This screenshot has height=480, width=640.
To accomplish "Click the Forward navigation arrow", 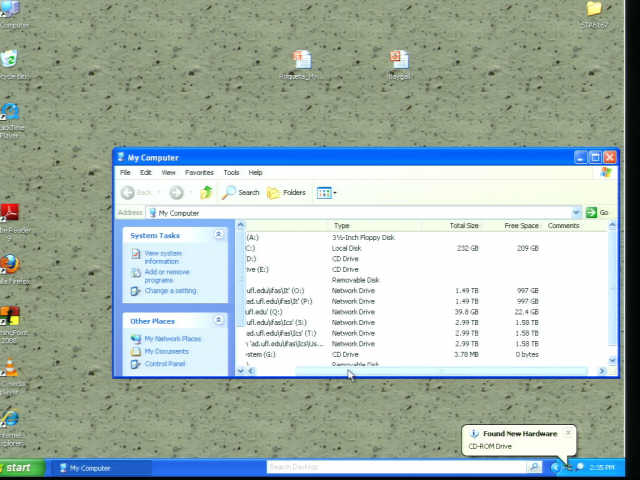I will tap(176, 192).
